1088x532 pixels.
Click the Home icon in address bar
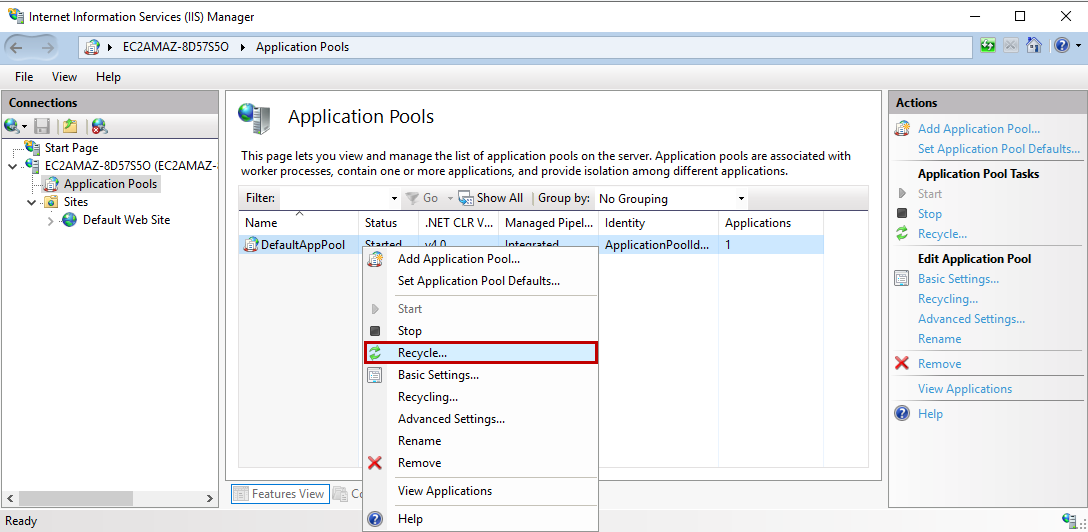pos(1034,46)
